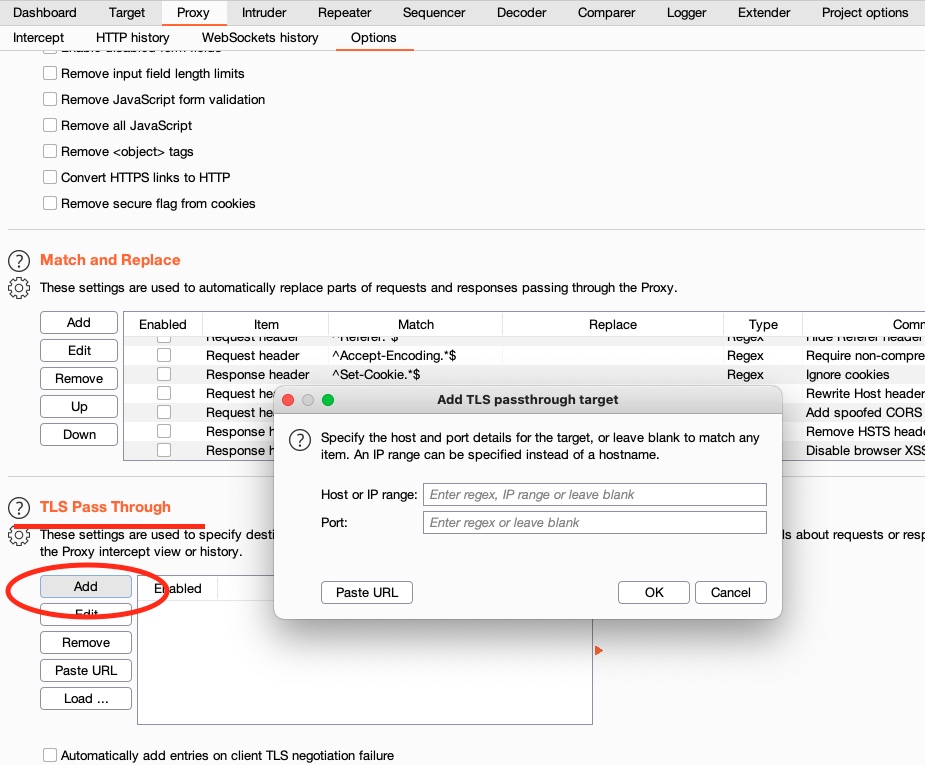This screenshot has height=765, width=925.
Task: Click Paste URL in TLS Pass Through section
Action: point(86,671)
